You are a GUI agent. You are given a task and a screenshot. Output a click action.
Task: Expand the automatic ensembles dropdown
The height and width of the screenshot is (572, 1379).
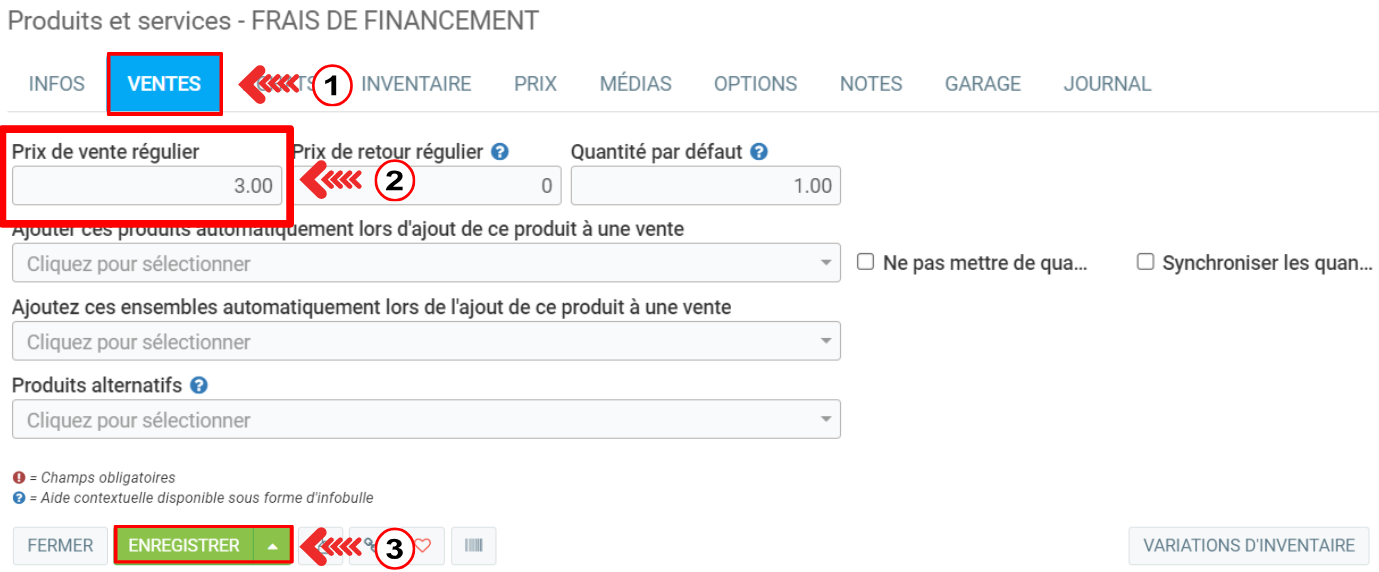point(426,342)
